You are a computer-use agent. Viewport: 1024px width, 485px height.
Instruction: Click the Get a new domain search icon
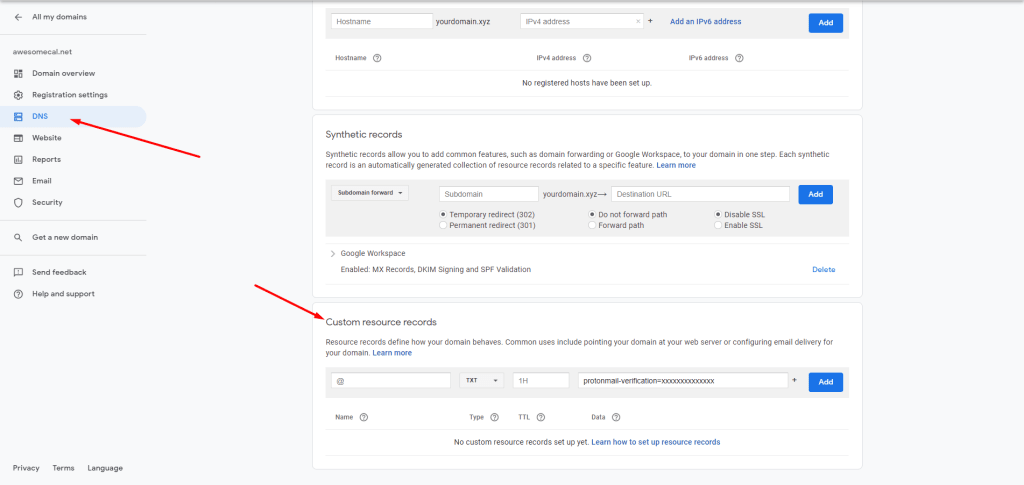pyautogui.click(x=18, y=238)
